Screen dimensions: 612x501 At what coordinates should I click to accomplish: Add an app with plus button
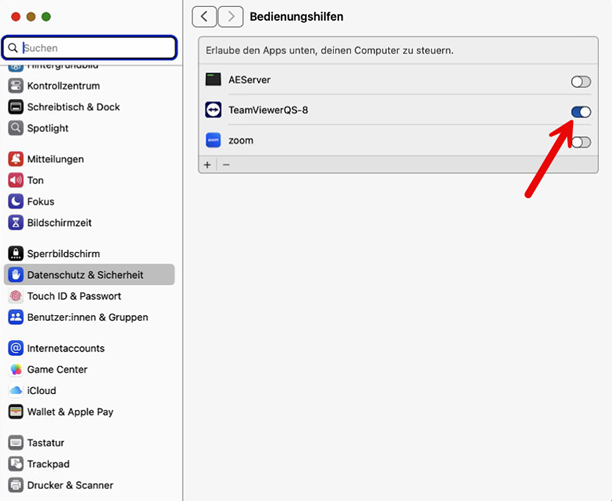[208, 164]
